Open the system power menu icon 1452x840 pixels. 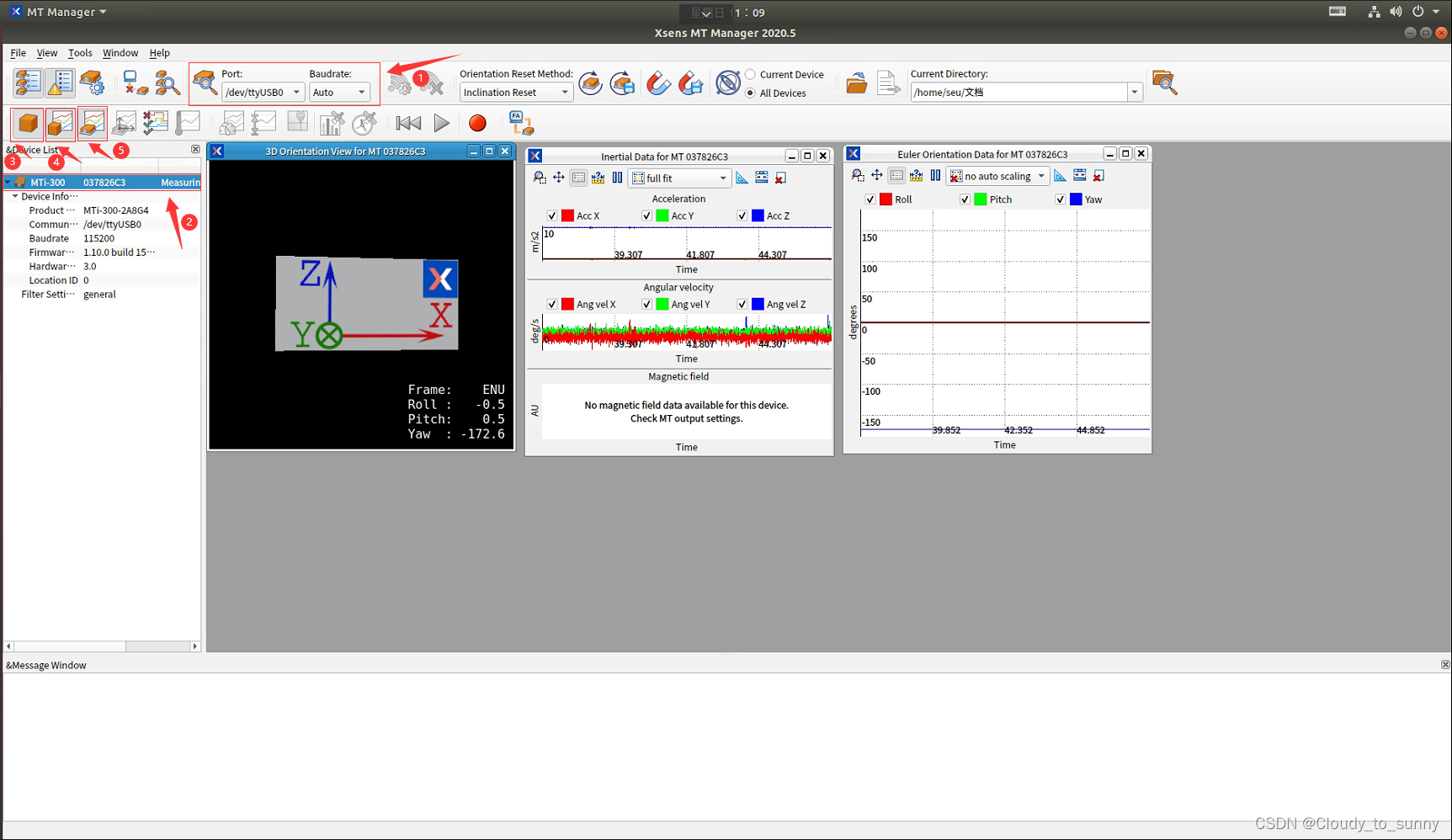(1418, 12)
